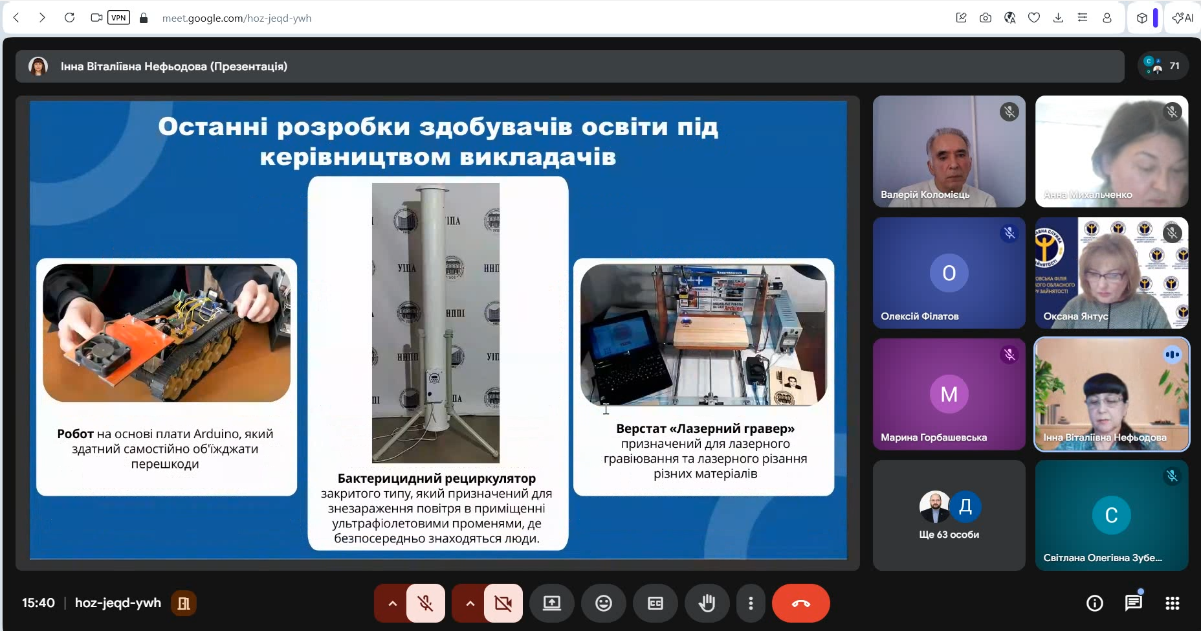The image size is (1201, 631).
Task: Turn on the camera
Action: [503, 603]
